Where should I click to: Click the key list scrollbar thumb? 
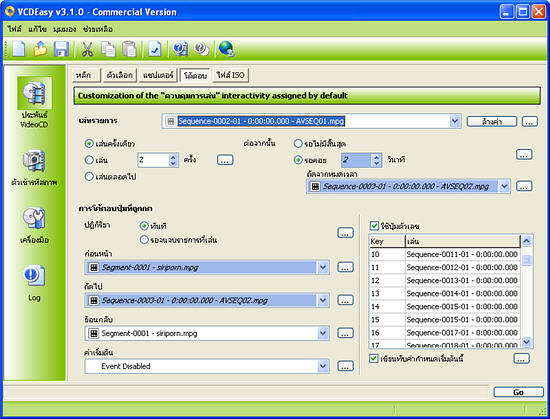[x=526, y=260]
